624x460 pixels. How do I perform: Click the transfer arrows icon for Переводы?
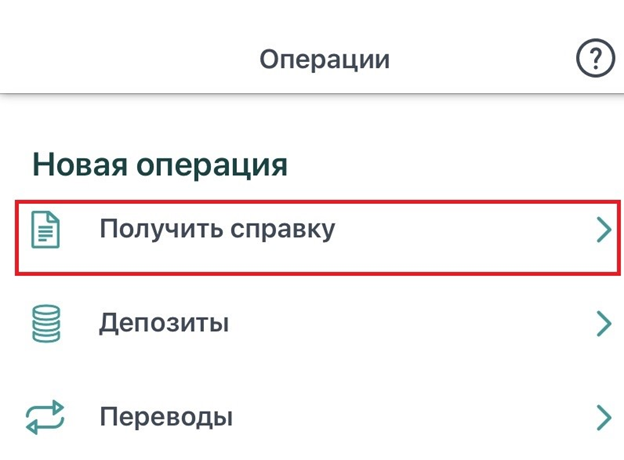point(47,415)
